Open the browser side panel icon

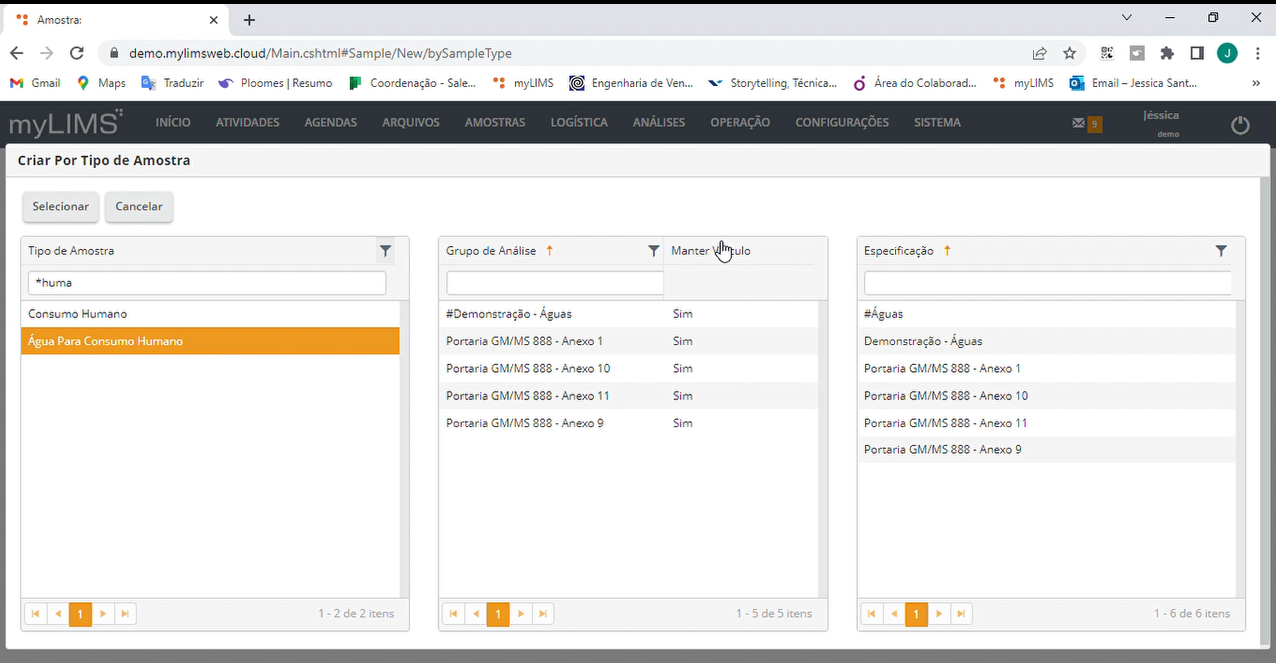tap(1197, 53)
